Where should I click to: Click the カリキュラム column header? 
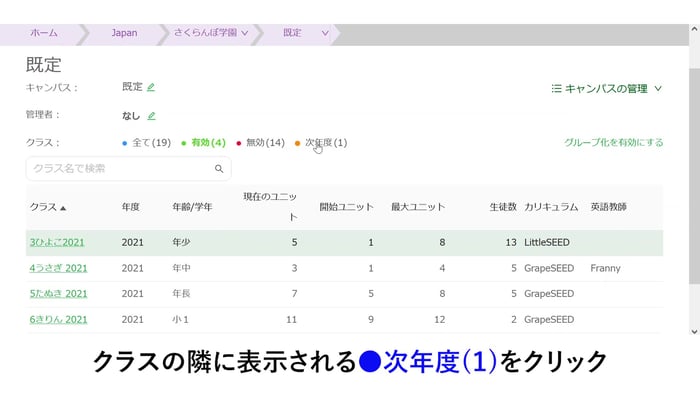(551, 207)
